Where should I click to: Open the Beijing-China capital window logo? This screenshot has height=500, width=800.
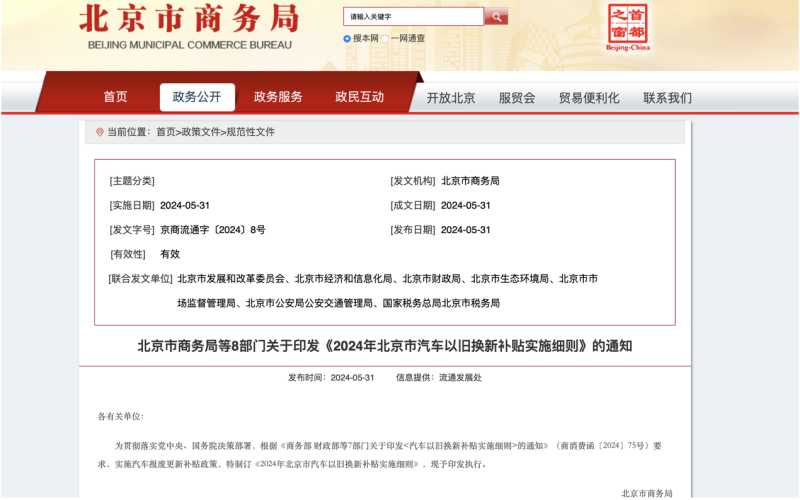628,28
